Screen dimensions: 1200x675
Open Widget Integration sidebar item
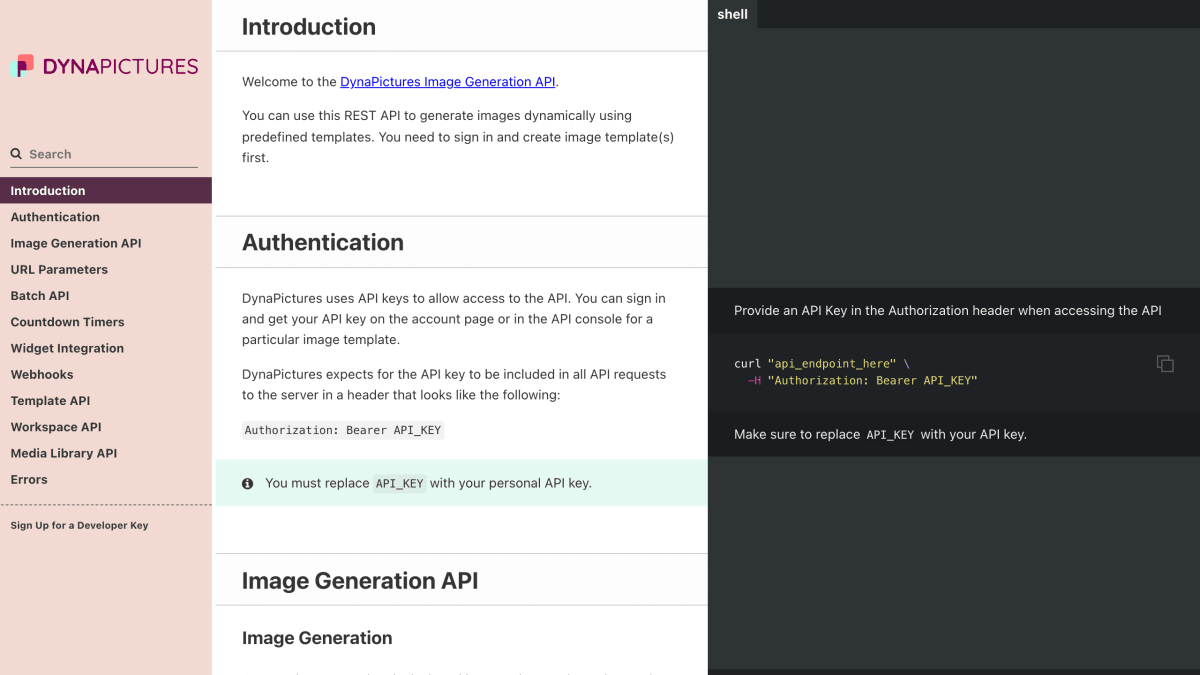coord(106,348)
